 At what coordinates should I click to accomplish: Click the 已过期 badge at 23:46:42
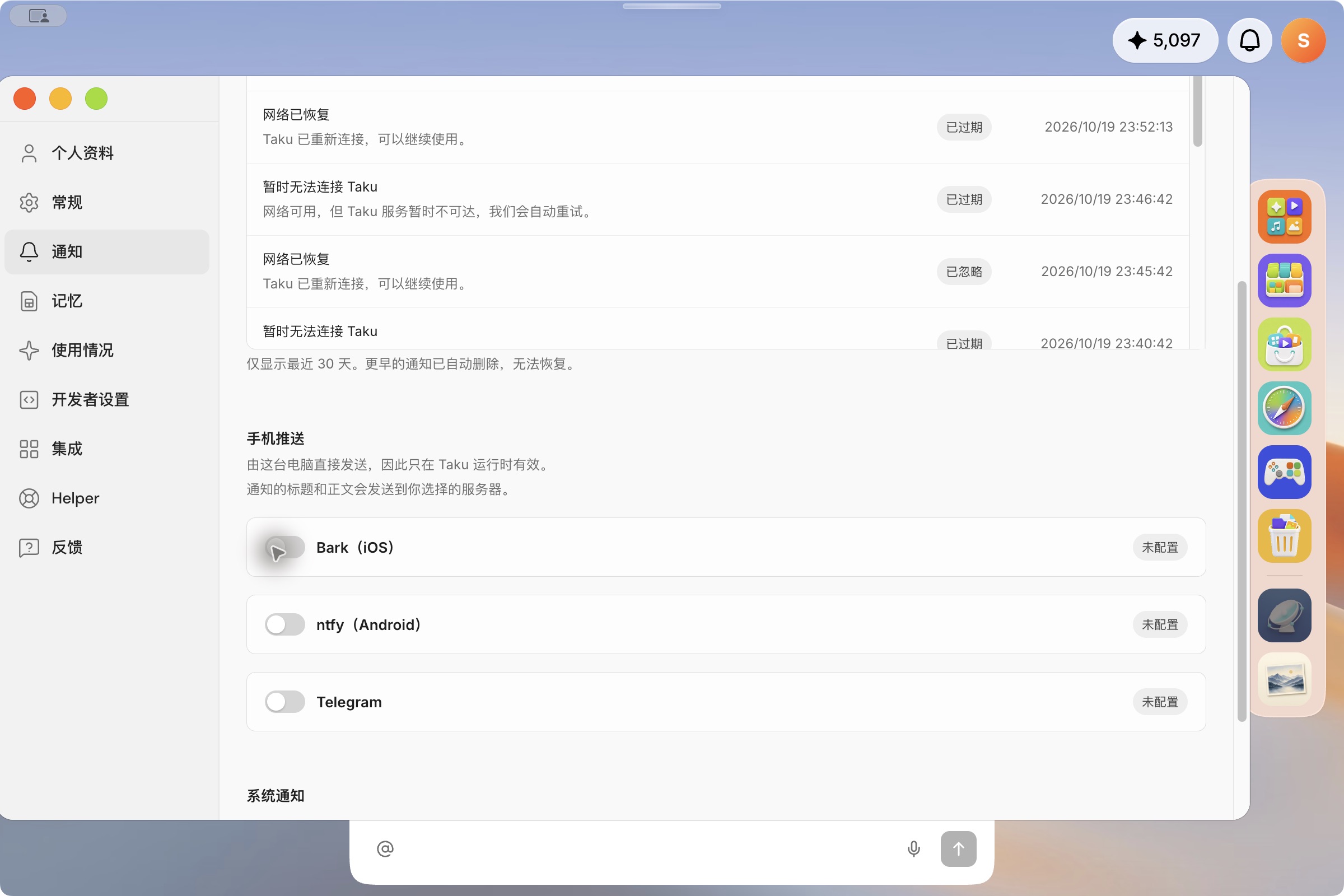(964, 199)
